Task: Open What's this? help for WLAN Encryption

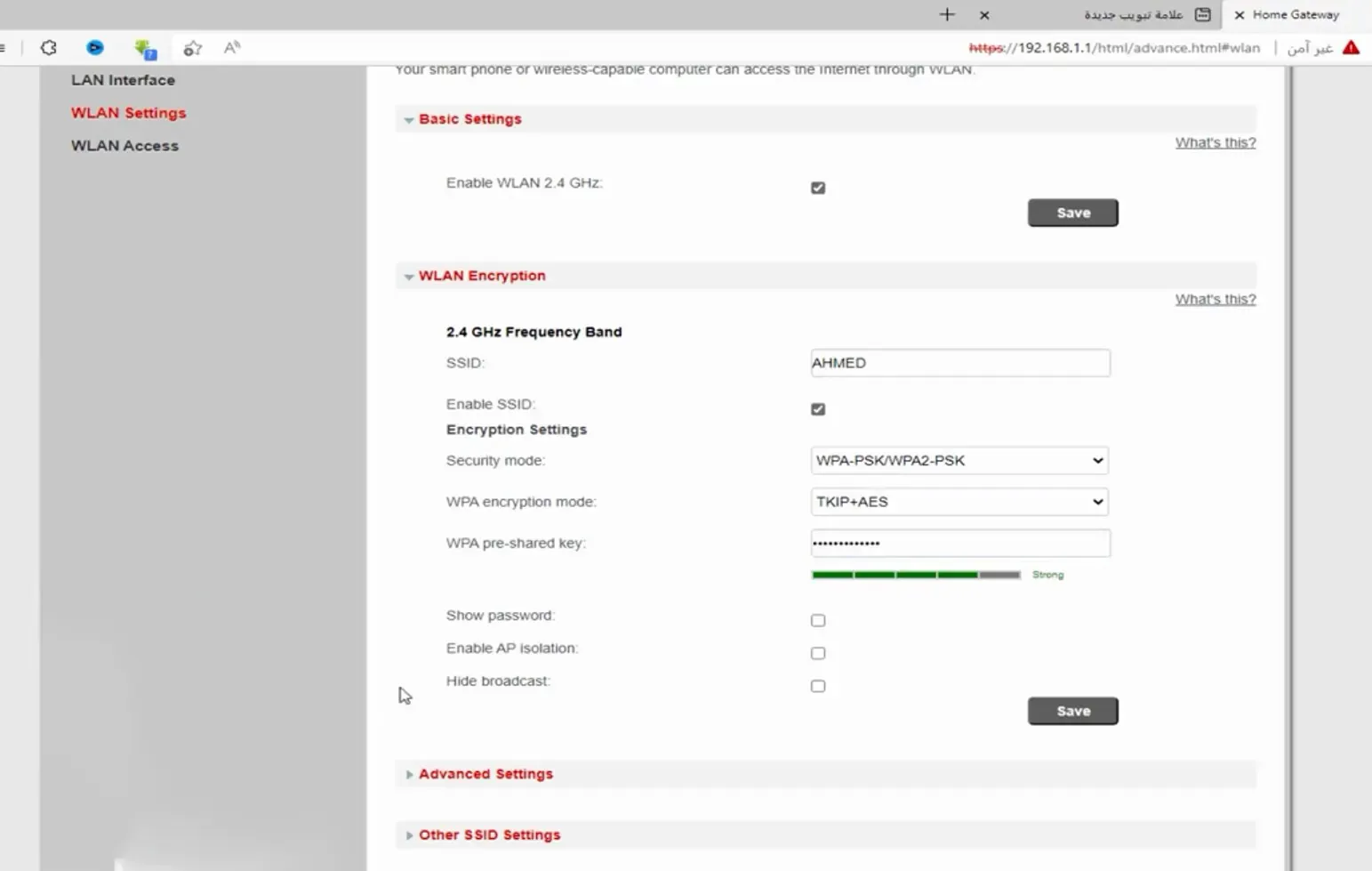Action: 1216,299
